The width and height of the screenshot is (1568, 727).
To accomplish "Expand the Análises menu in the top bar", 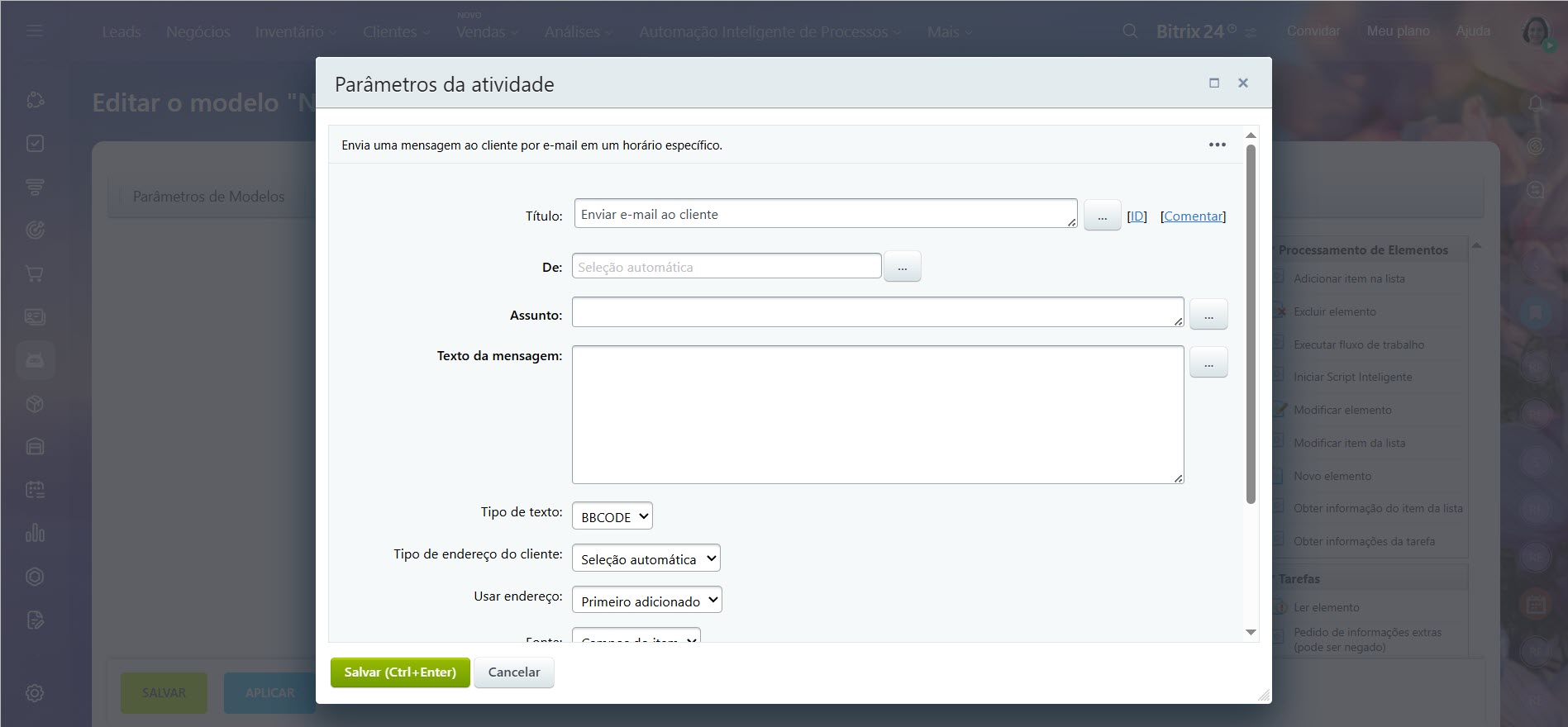I will 579,31.
